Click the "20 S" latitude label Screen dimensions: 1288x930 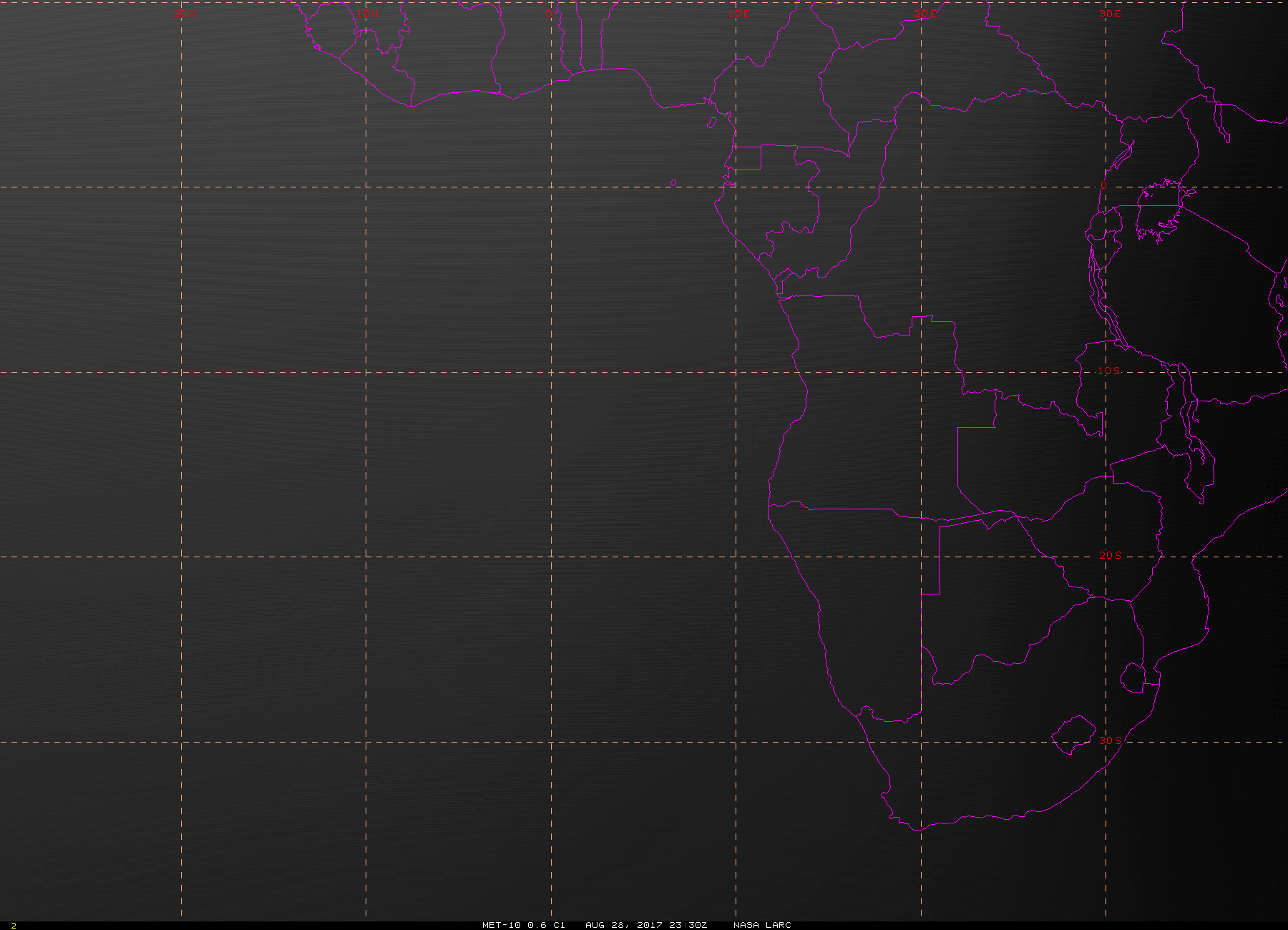click(x=1110, y=555)
